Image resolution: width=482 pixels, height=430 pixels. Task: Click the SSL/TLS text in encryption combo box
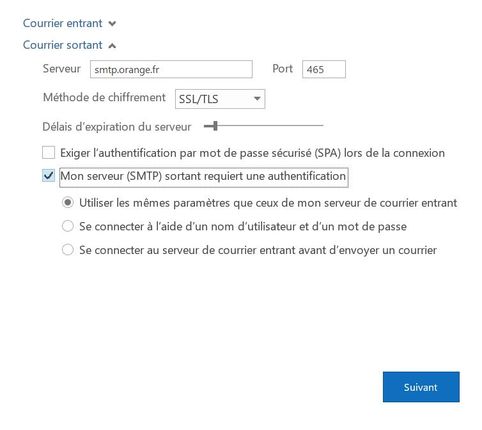click(x=199, y=99)
